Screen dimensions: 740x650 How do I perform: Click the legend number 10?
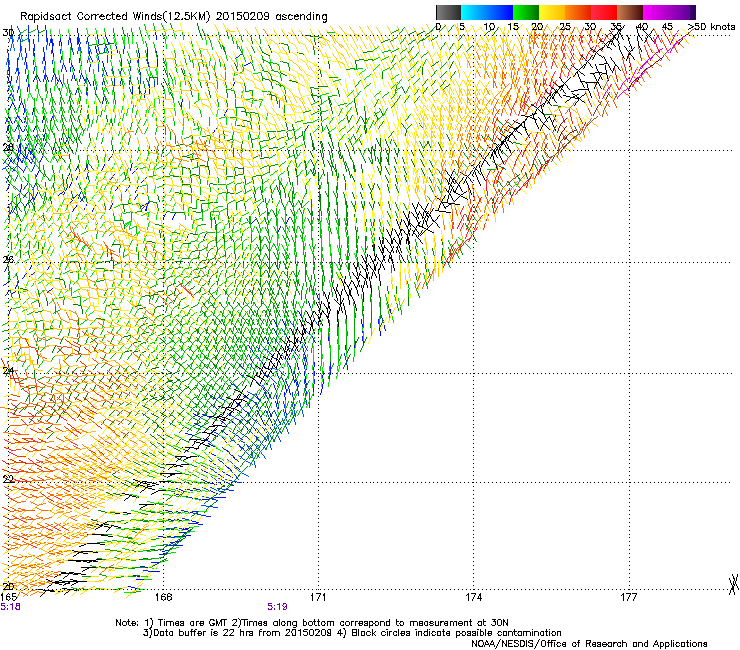(489, 26)
